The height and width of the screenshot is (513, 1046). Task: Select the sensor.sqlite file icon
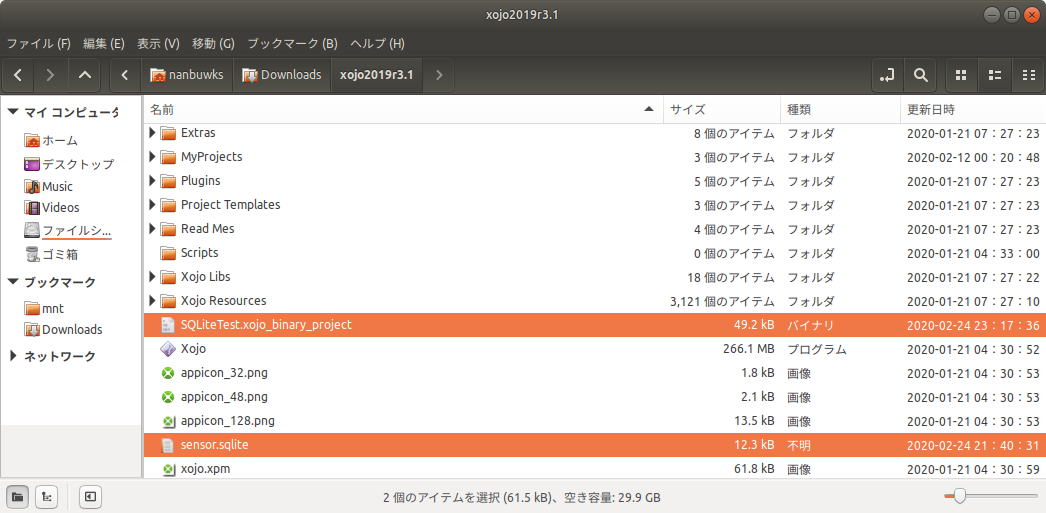point(168,445)
